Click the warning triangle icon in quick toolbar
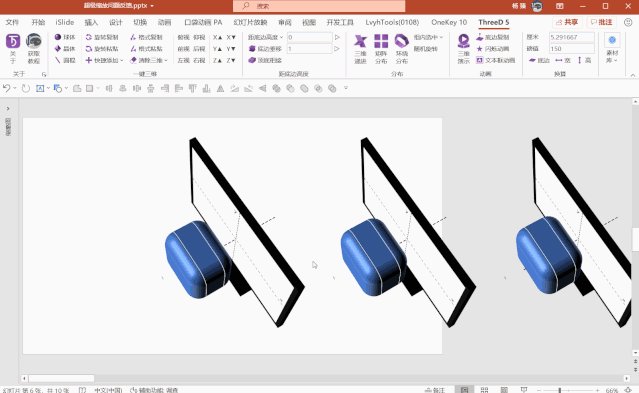The width and height of the screenshot is (639, 393). click(x=220, y=88)
